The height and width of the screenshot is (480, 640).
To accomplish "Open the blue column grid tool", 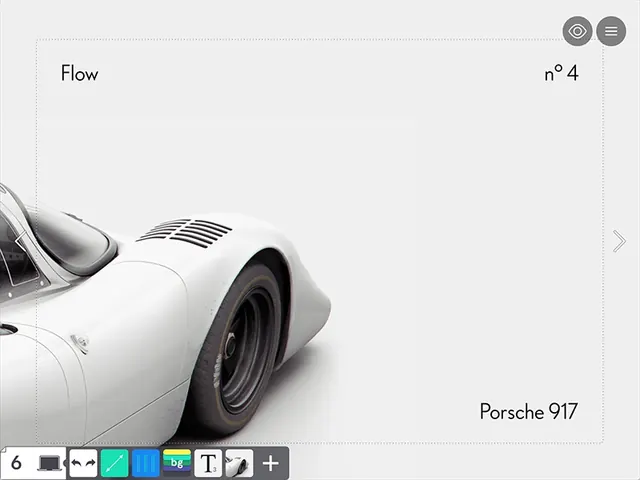I will point(146,463).
